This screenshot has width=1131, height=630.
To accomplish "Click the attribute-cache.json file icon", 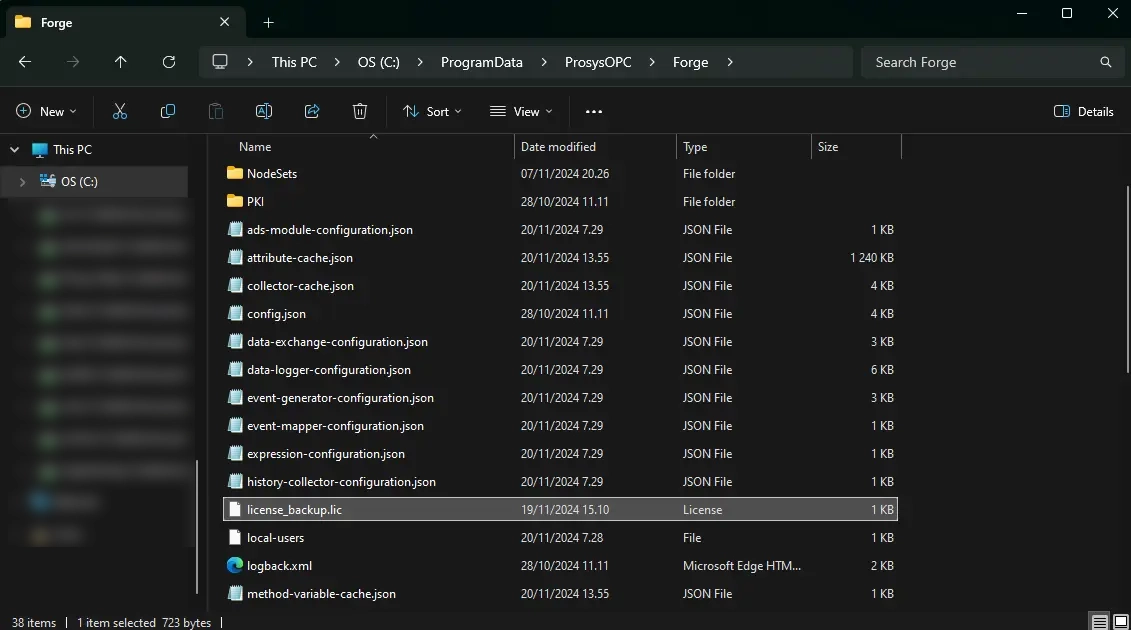I will click(234, 258).
